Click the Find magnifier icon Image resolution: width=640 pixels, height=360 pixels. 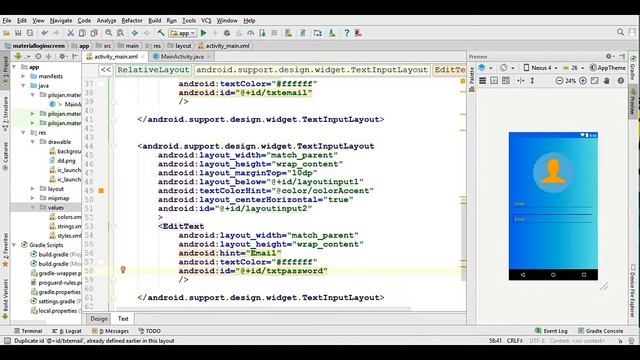coord(109,33)
